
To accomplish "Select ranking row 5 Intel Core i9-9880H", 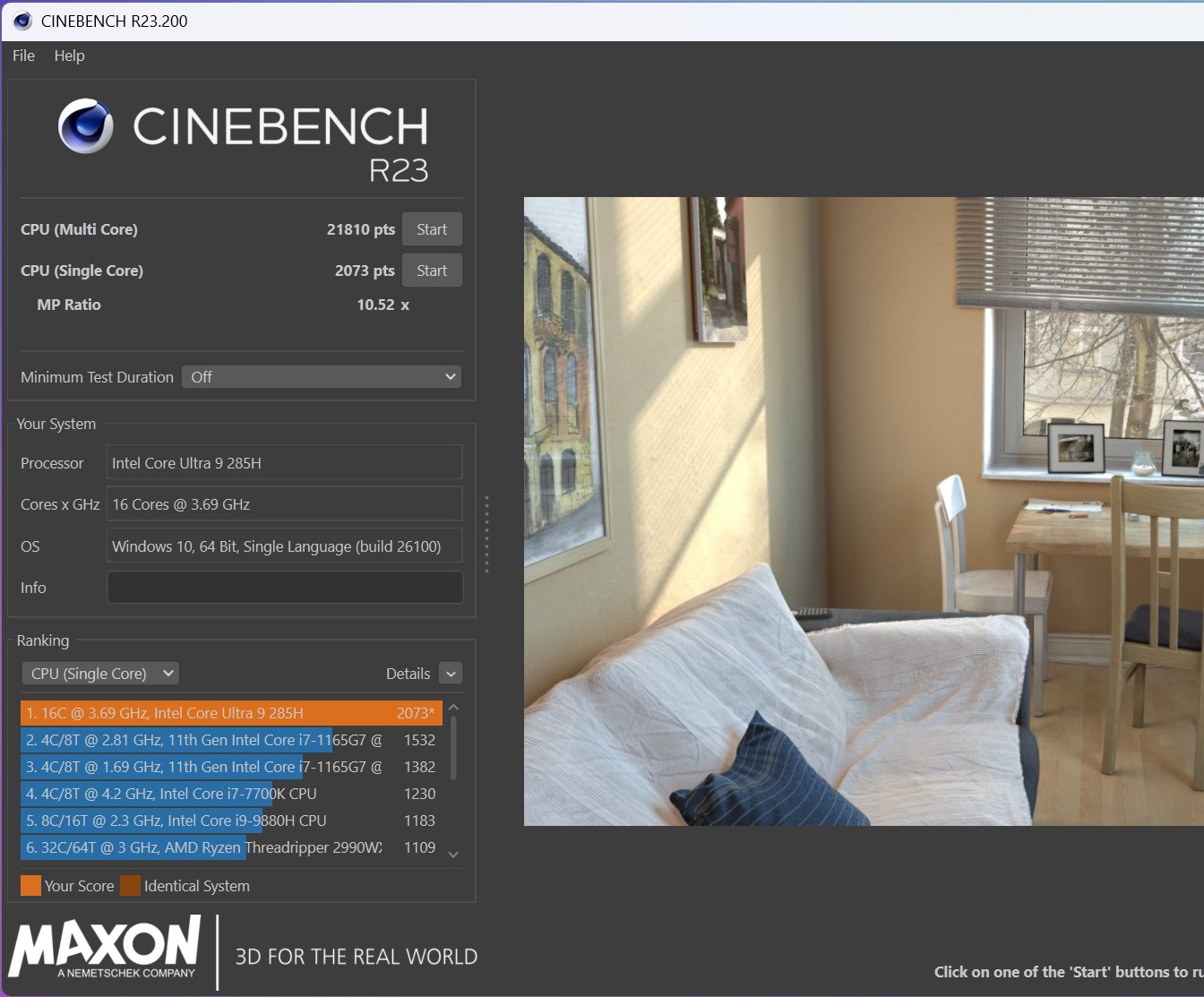I will coord(231,821).
